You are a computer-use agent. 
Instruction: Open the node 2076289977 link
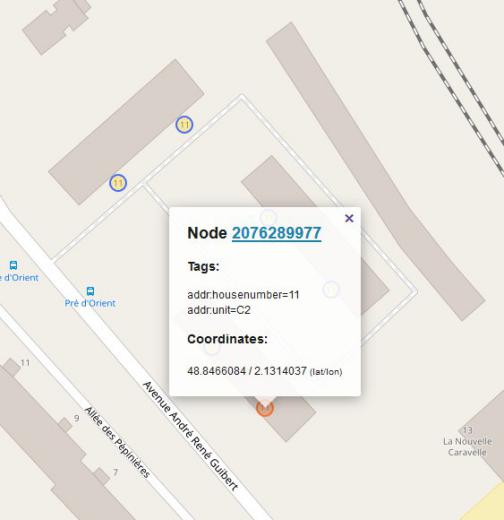[276, 233]
